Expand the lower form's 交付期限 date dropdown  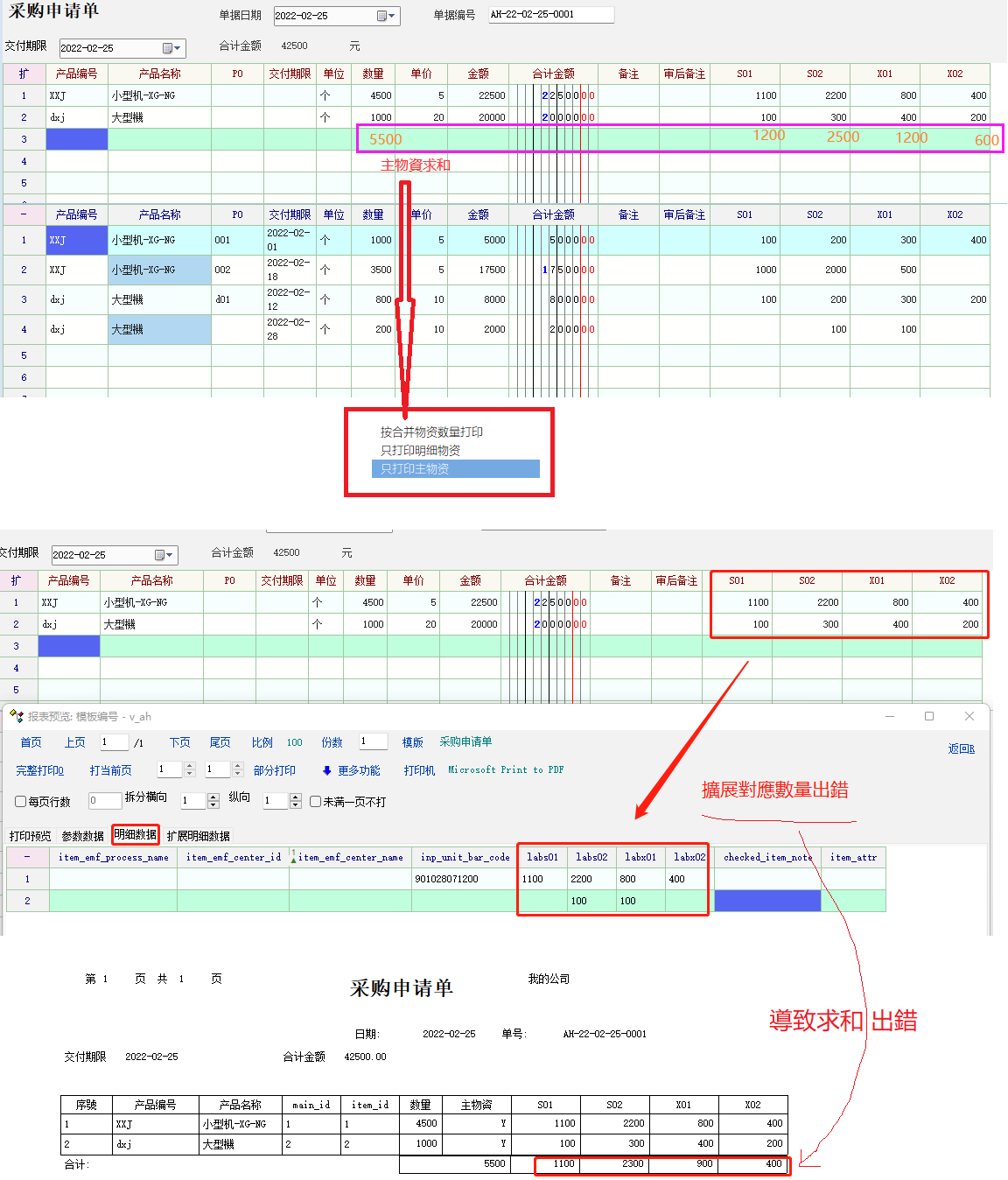(164, 555)
